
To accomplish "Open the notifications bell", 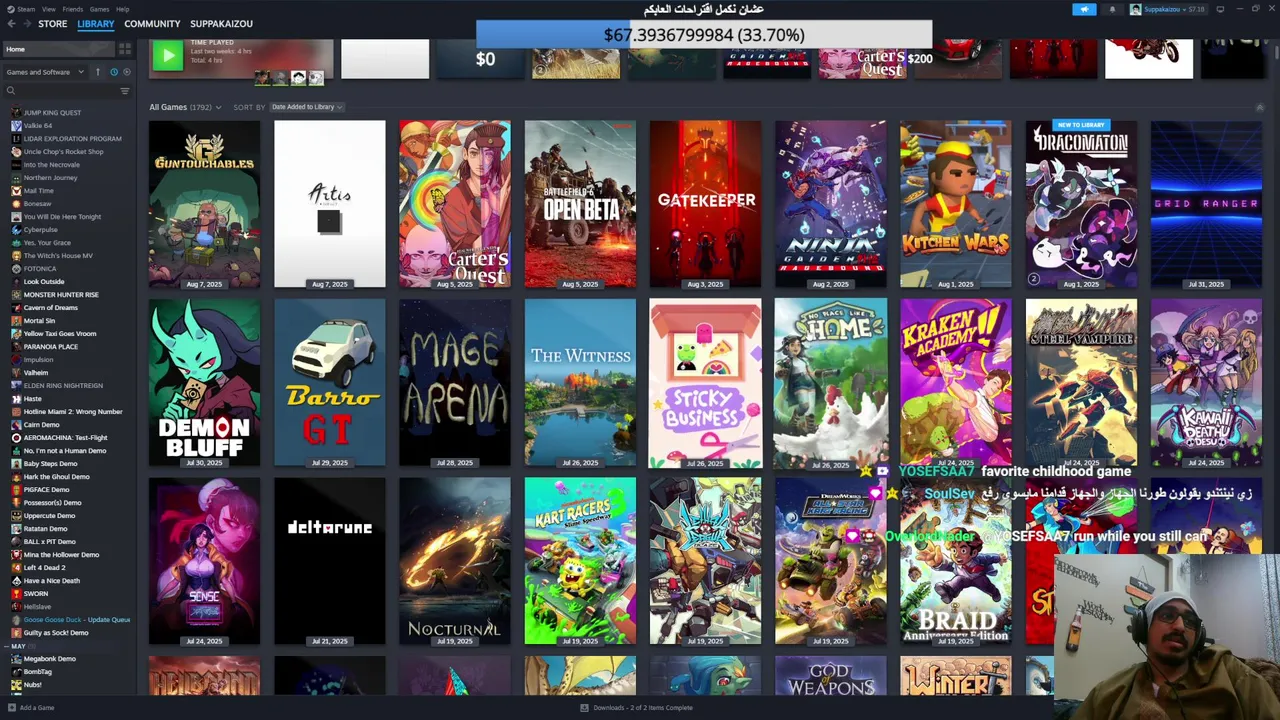I will (x=1112, y=9).
